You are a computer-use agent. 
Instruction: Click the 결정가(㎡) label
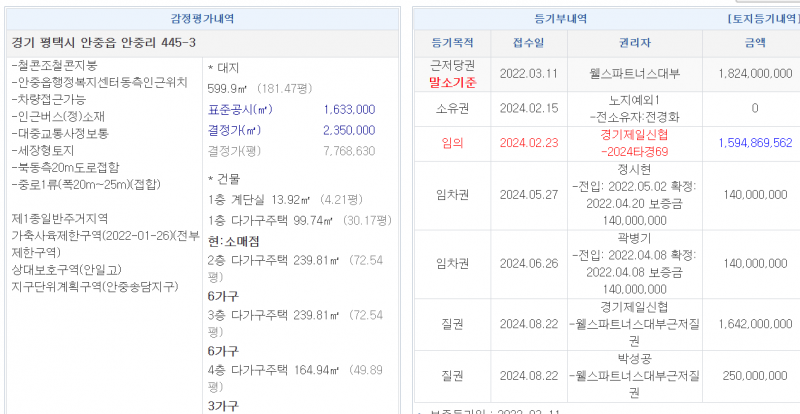pyautogui.click(x=233, y=130)
